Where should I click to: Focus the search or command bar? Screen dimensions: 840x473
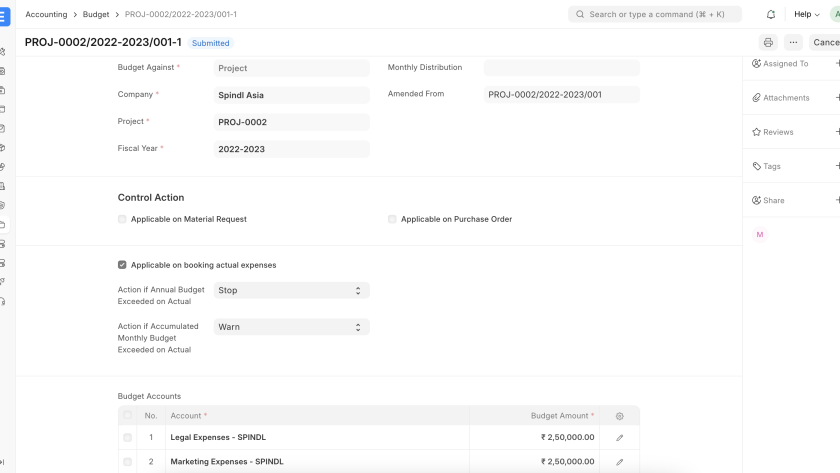point(655,15)
